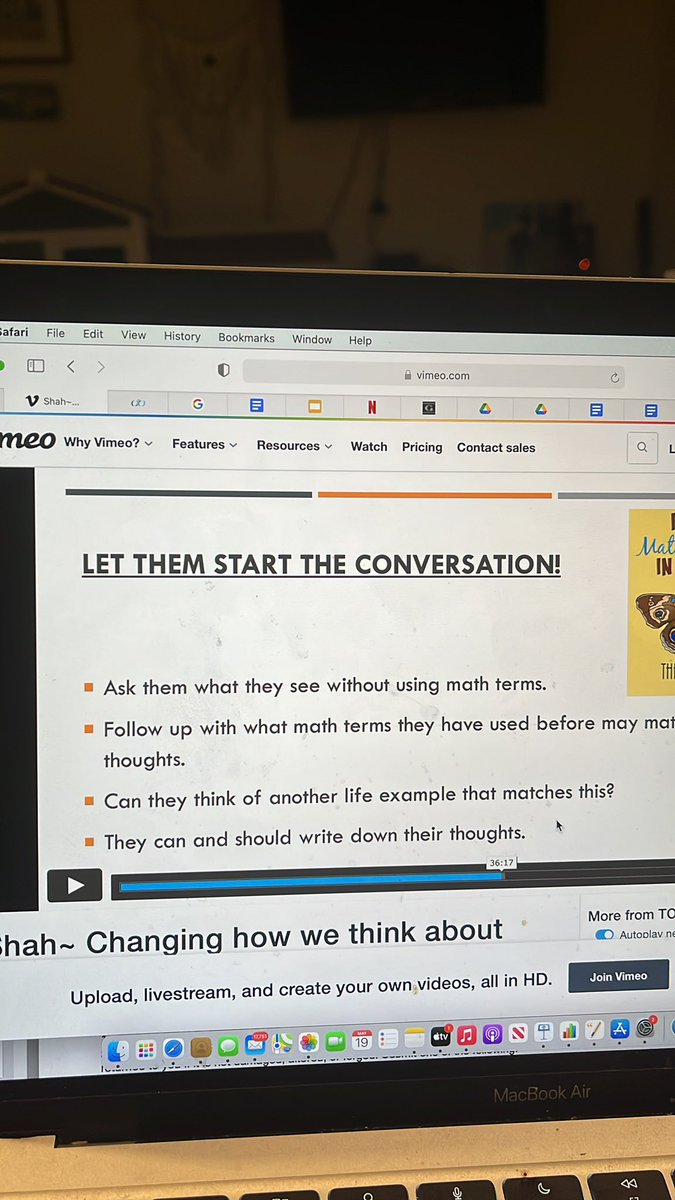675x1200 pixels.
Task: Click the video progress bar
Action: coord(392,881)
